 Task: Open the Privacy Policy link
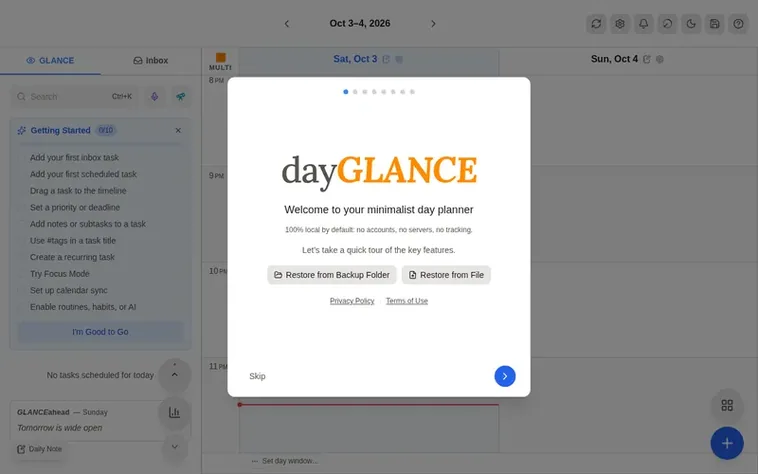(352, 301)
